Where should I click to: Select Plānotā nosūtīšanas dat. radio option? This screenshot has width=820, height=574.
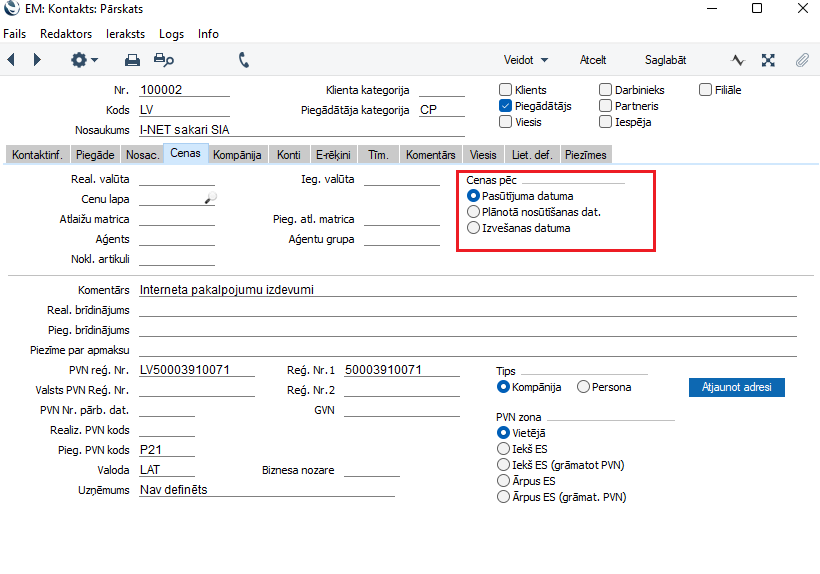[474, 212]
